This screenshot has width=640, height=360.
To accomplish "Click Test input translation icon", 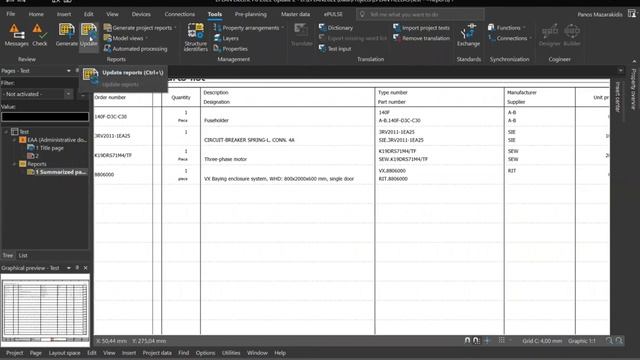I will (322, 49).
